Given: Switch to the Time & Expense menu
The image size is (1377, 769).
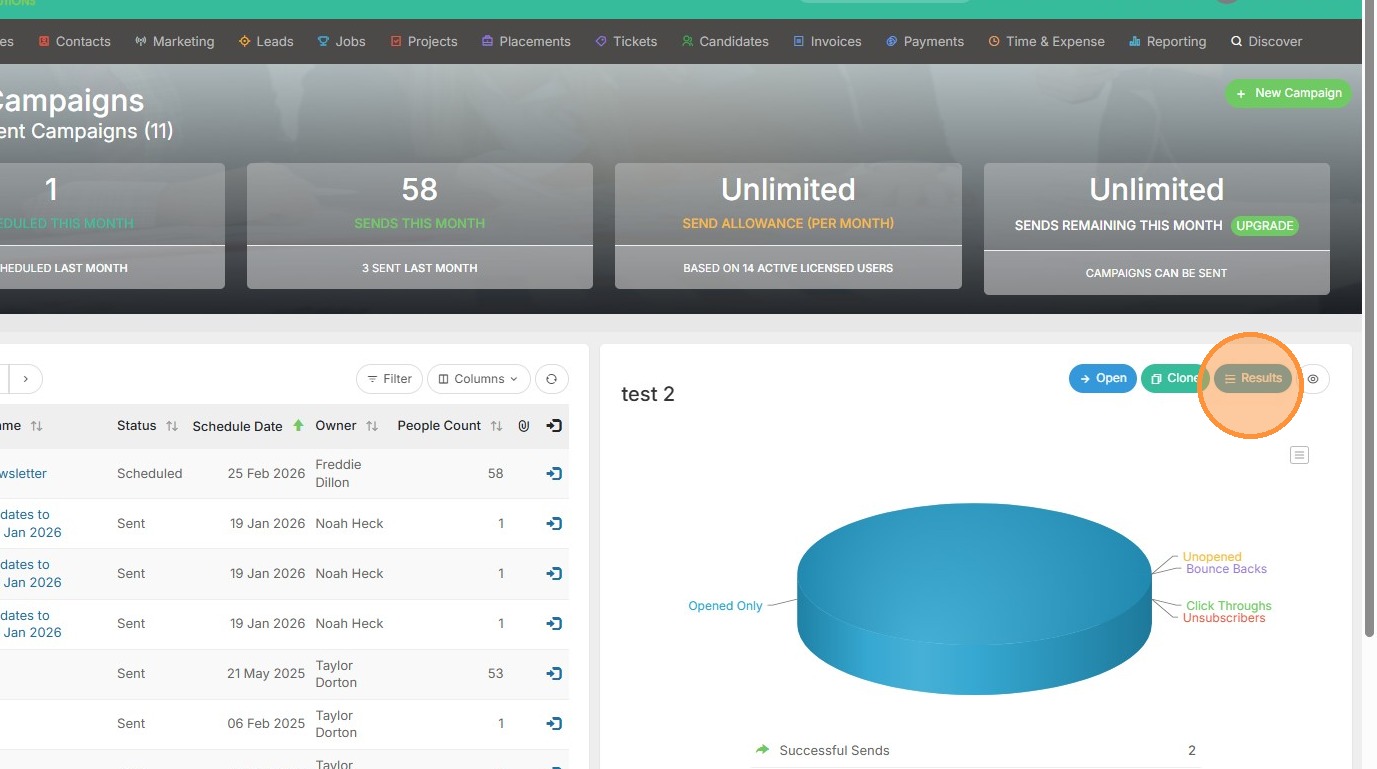Looking at the screenshot, I should tap(1046, 41).
